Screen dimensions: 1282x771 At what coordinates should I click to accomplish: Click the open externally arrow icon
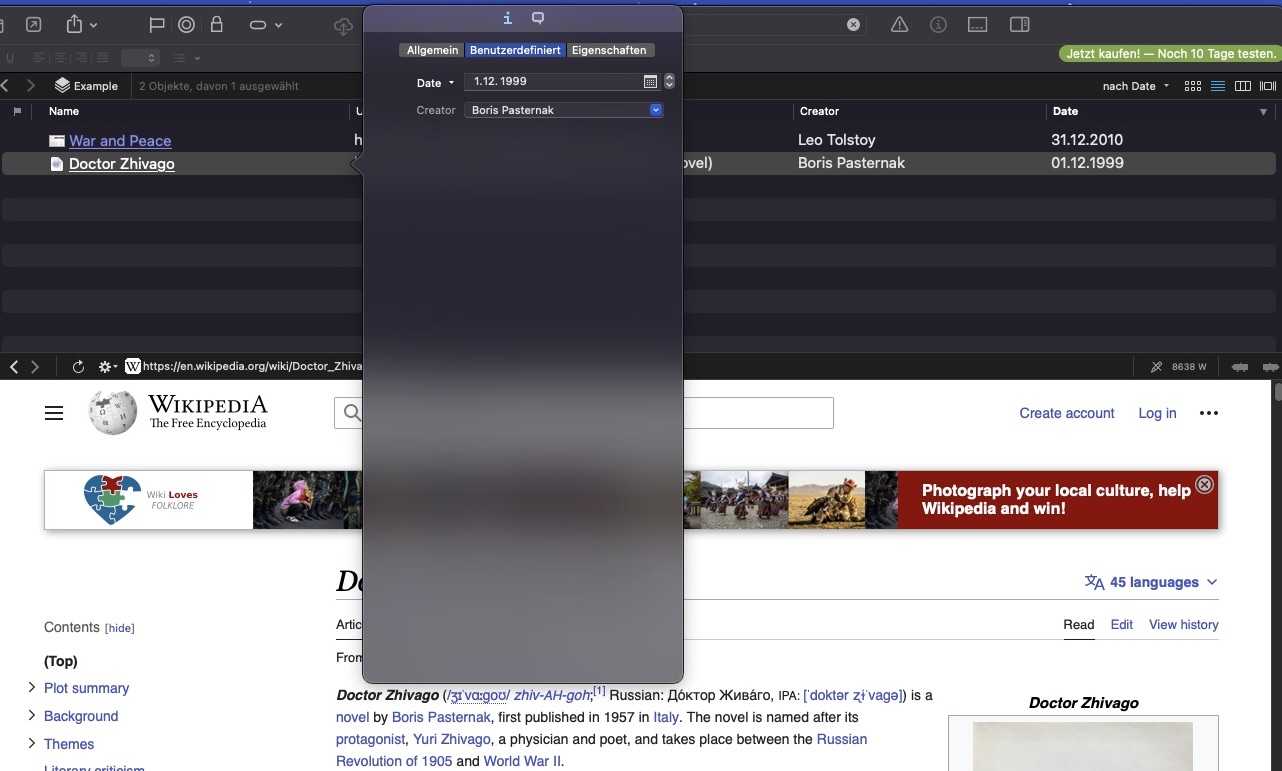33,25
